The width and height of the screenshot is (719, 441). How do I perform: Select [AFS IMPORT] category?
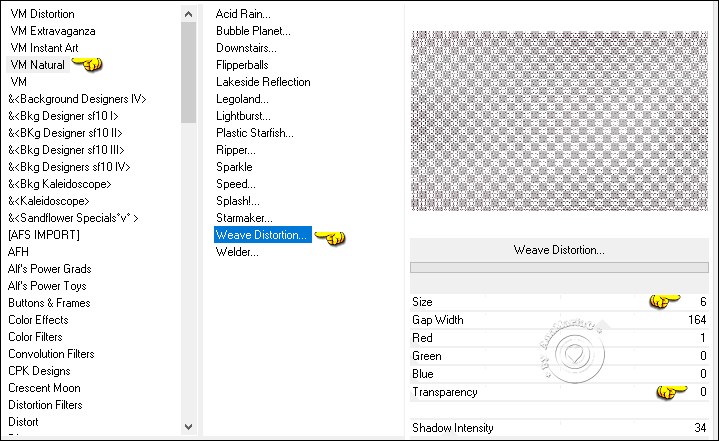pos(44,235)
